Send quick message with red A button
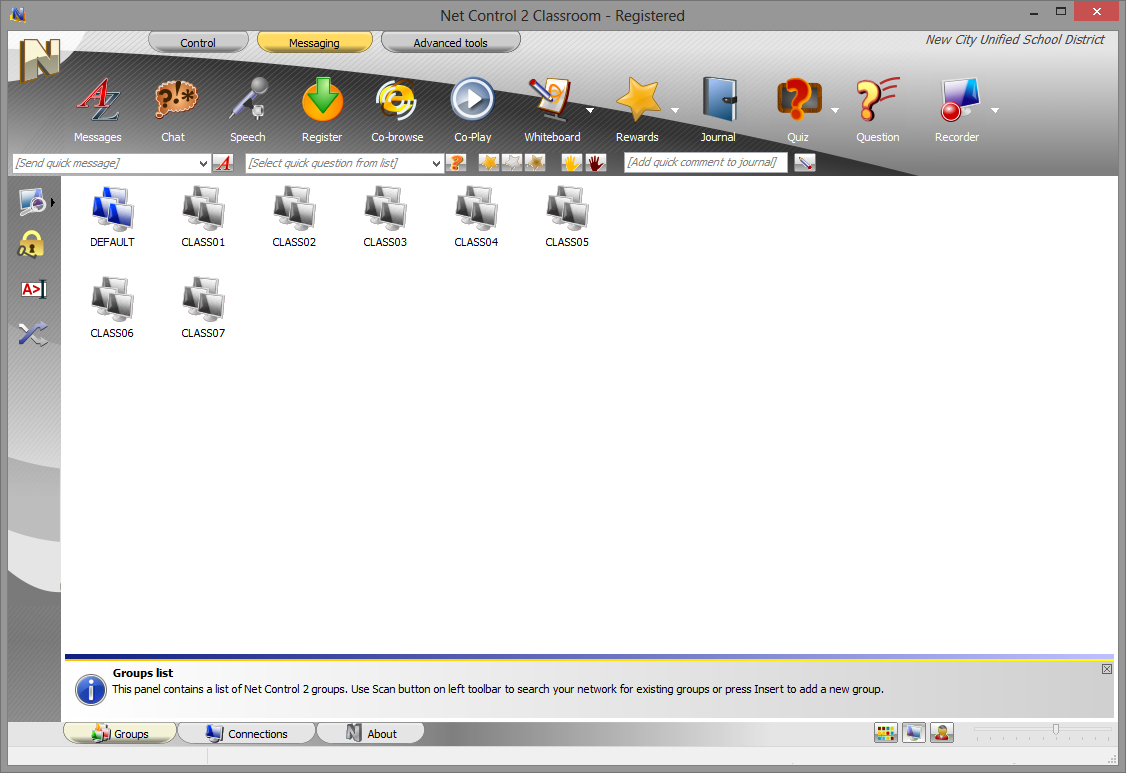 click(223, 163)
